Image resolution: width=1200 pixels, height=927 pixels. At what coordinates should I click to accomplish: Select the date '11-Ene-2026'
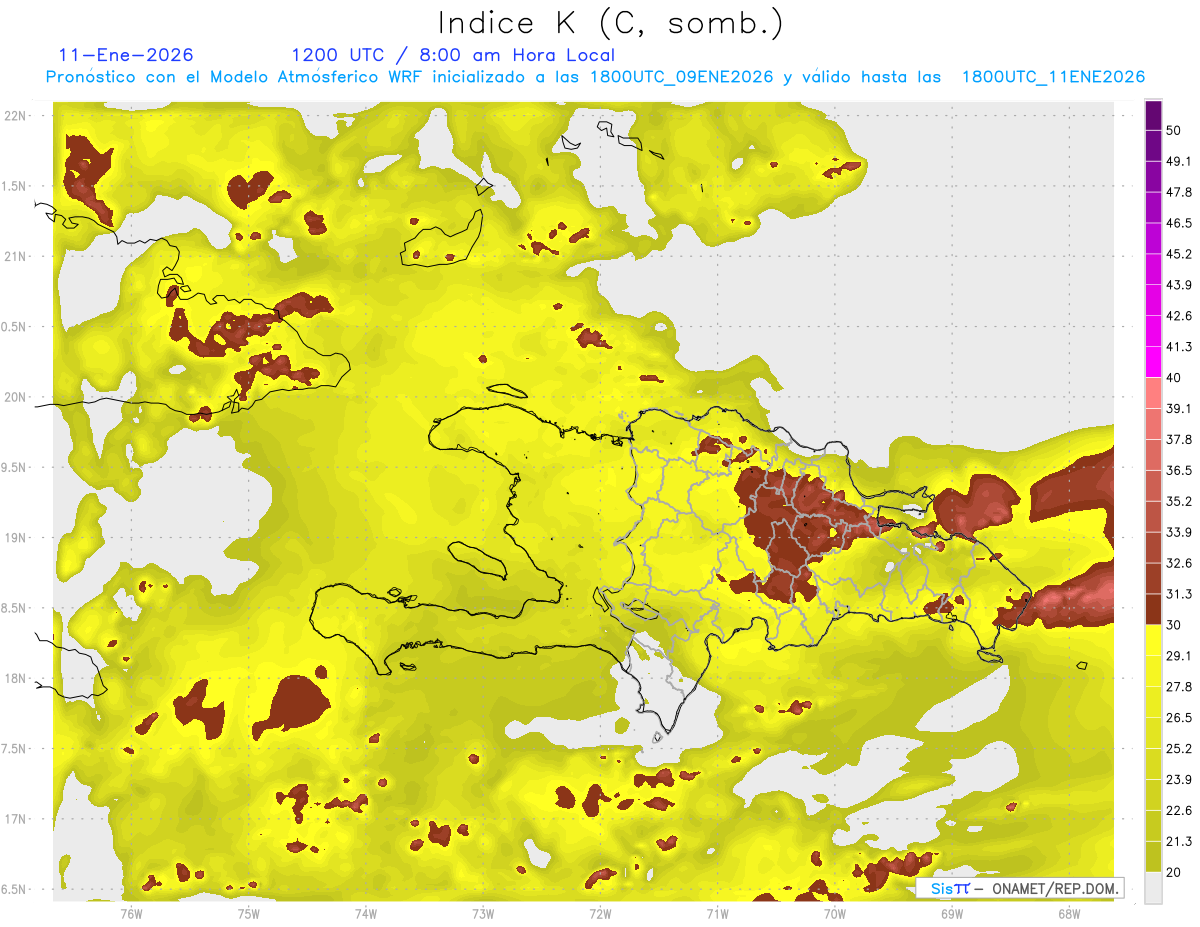click(x=126, y=55)
